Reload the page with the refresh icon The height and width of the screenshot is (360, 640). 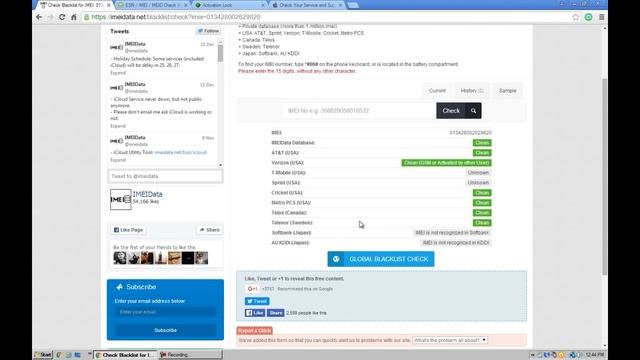click(x=62, y=17)
